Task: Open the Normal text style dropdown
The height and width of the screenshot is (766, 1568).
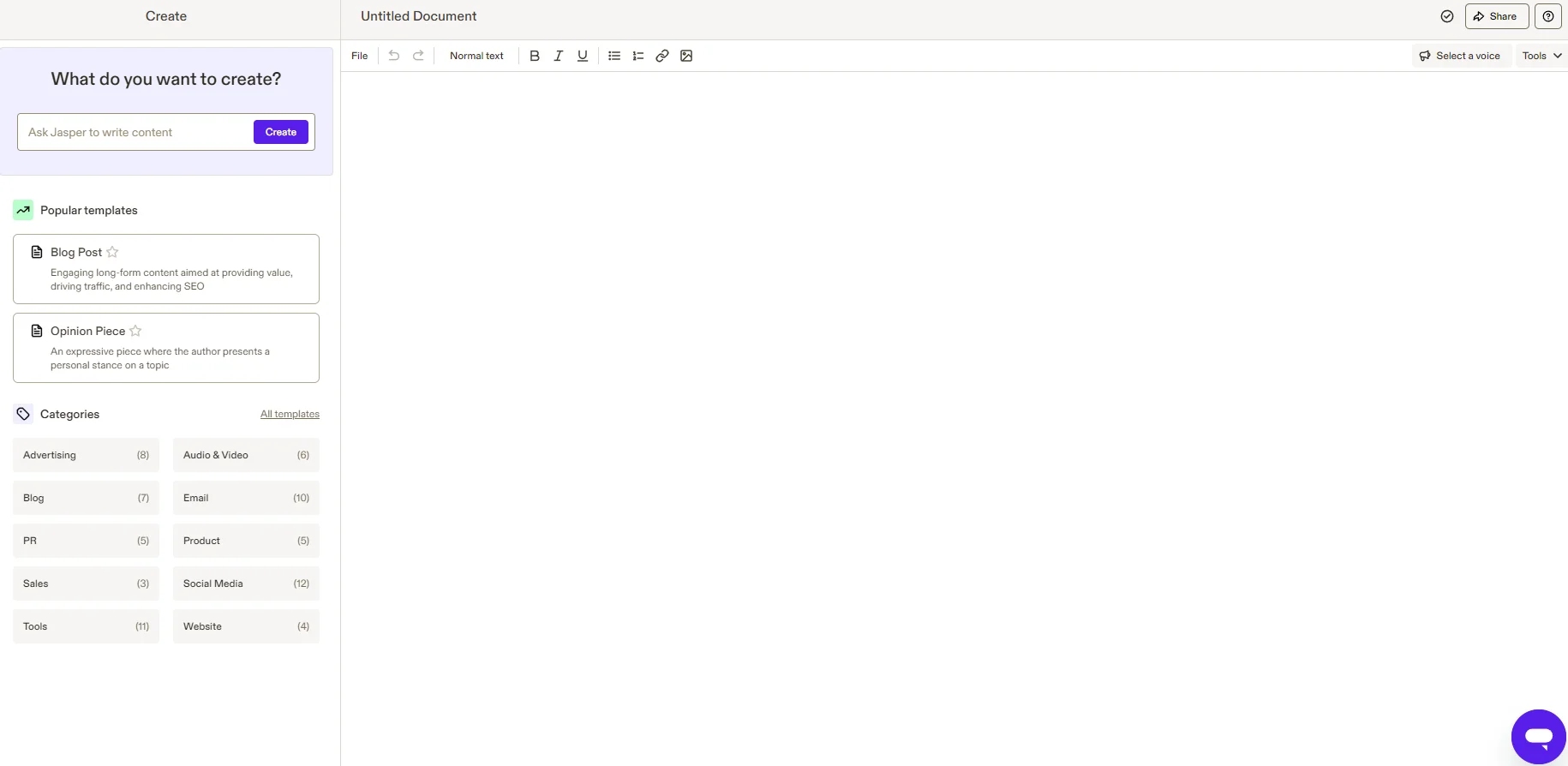Action: [476, 56]
